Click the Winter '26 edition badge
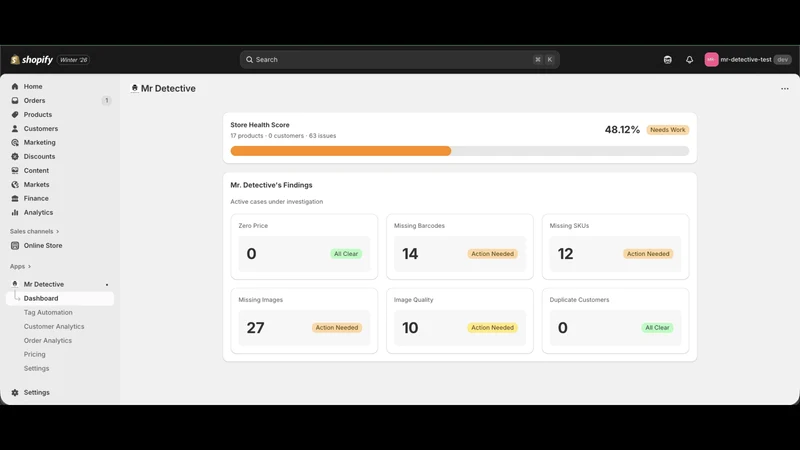Image resolution: width=800 pixels, height=450 pixels. (x=73, y=60)
